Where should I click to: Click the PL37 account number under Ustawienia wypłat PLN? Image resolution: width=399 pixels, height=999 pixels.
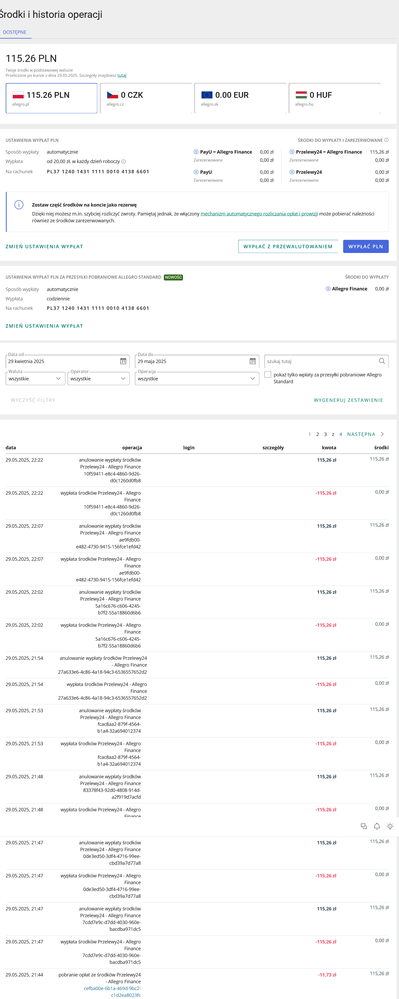(x=98, y=171)
